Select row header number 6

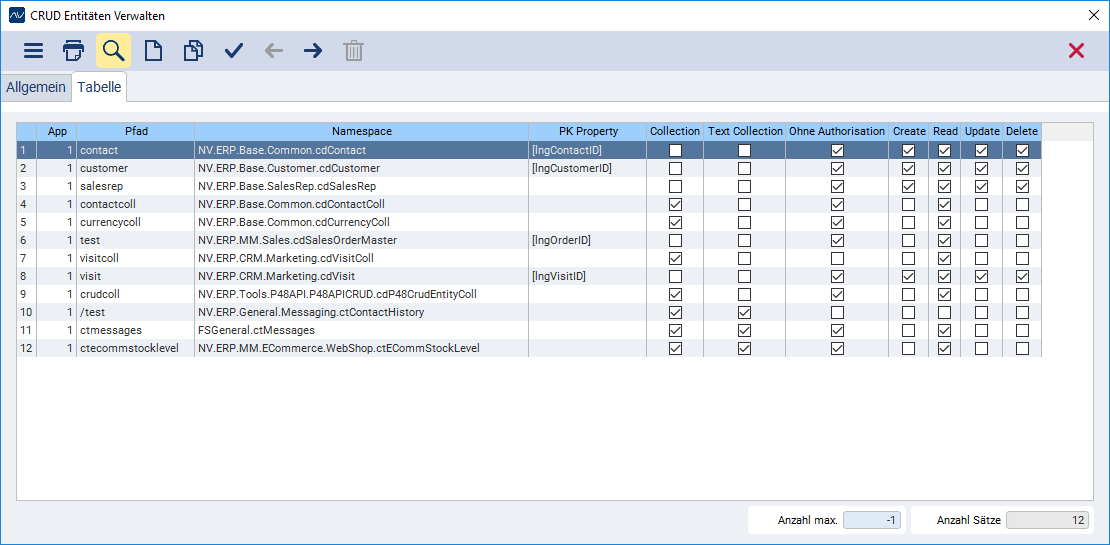(27, 241)
